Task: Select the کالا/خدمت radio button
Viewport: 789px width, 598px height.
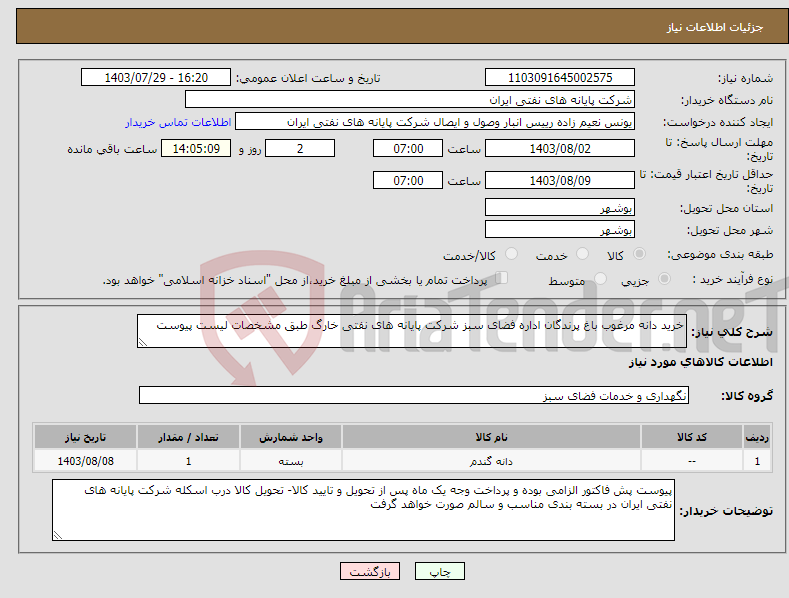Action: pyautogui.click(x=511, y=254)
